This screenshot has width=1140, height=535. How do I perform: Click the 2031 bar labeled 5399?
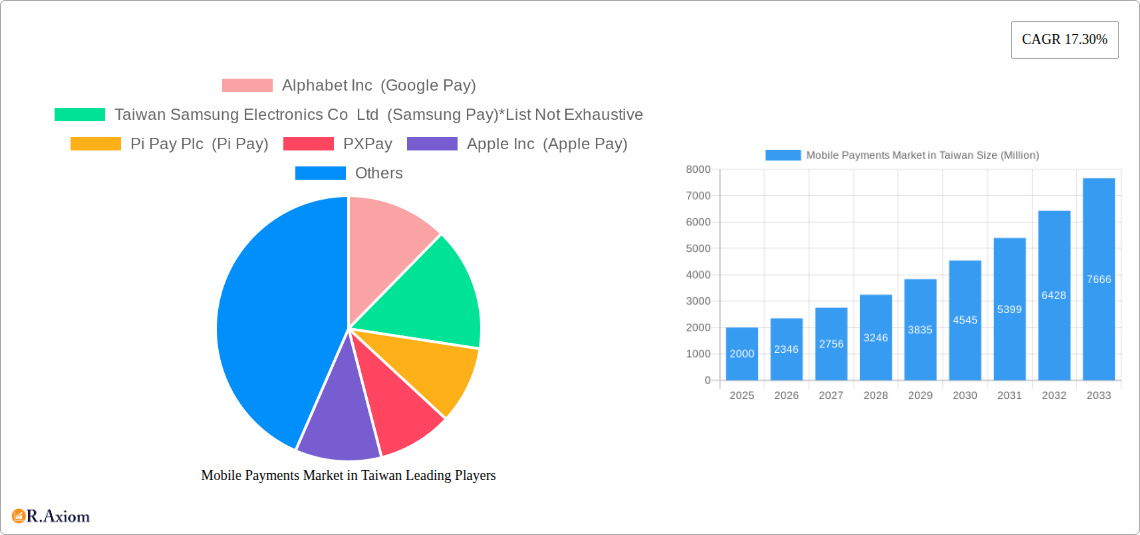(1010, 309)
